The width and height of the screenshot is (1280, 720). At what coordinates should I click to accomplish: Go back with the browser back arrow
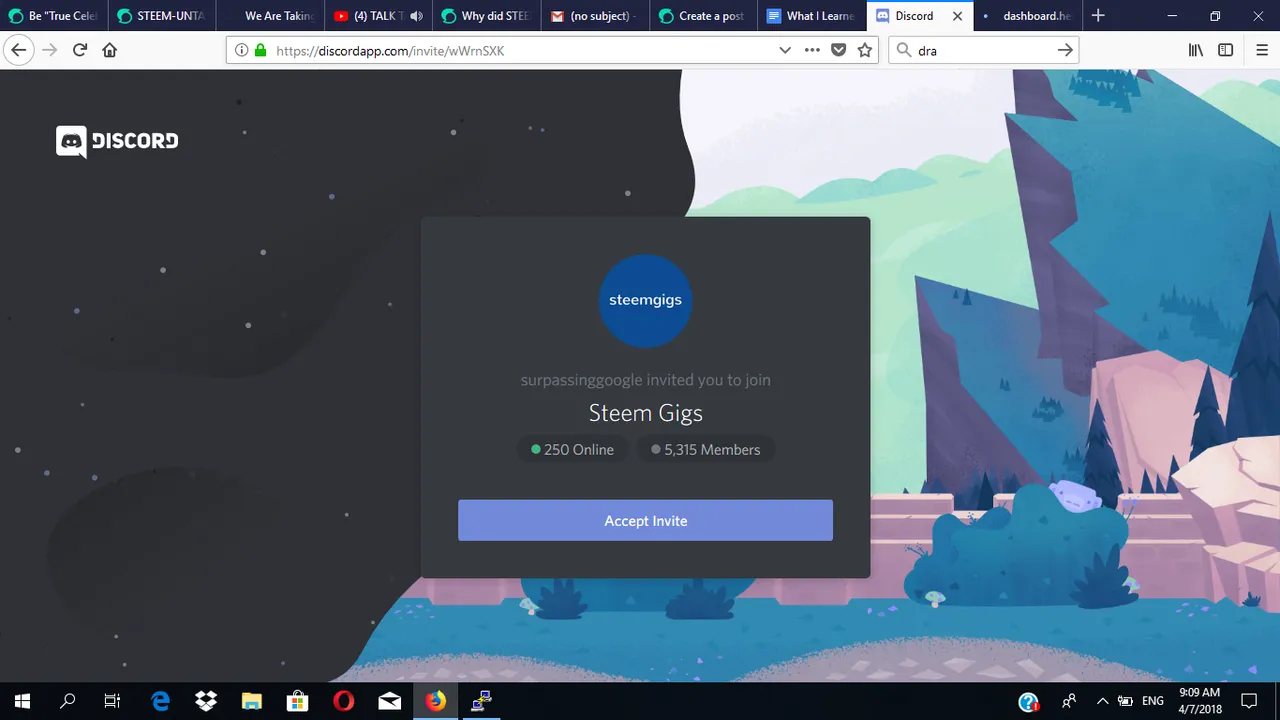pos(19,50)
